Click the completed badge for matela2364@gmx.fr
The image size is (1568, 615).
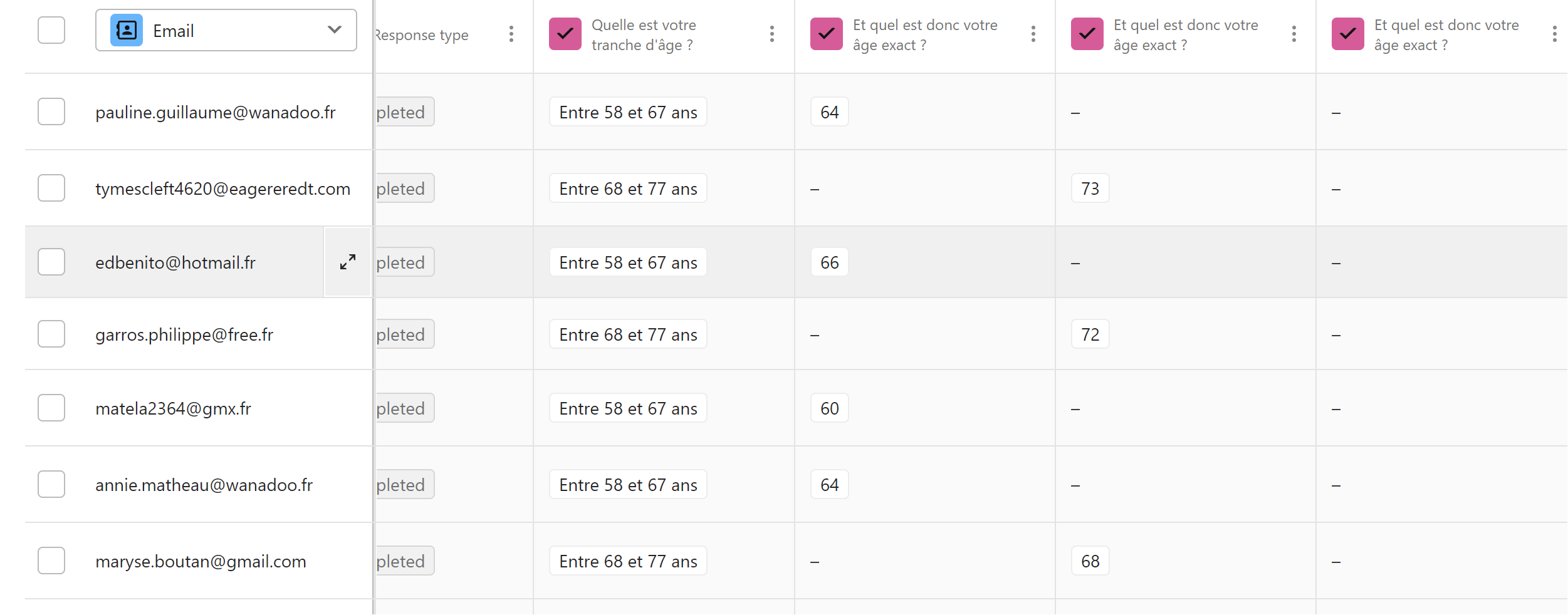pos(404,408)
